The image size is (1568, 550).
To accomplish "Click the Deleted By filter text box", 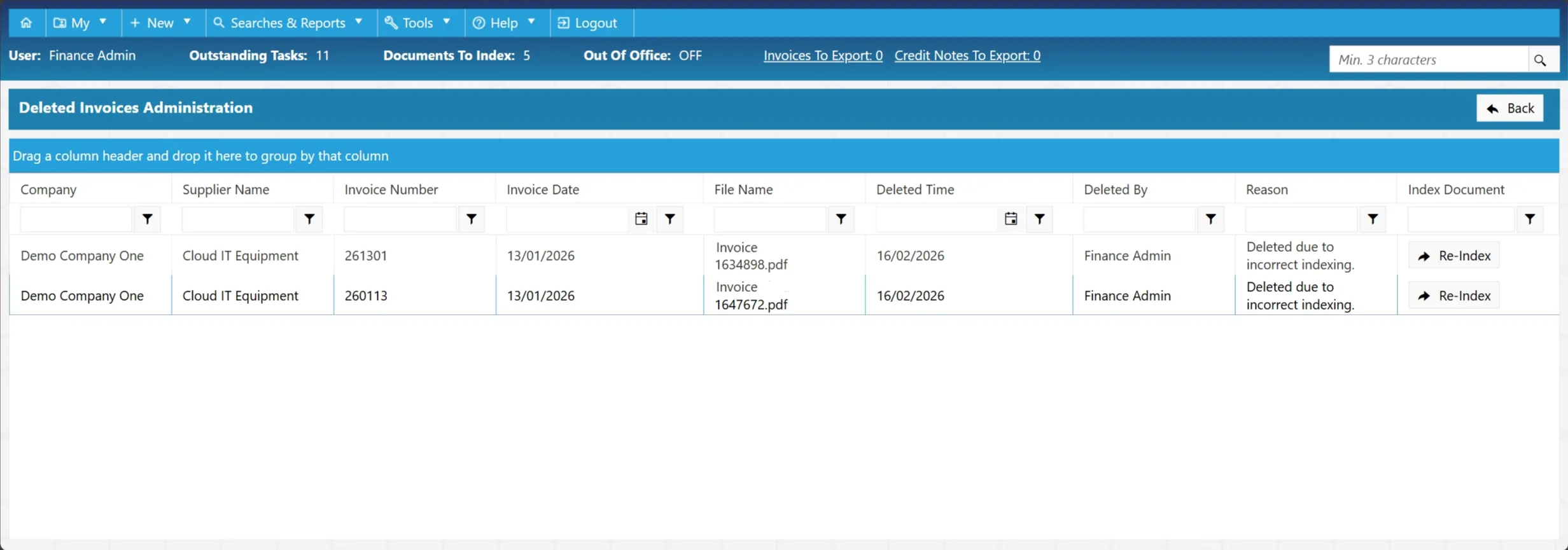I will 1140,219.
